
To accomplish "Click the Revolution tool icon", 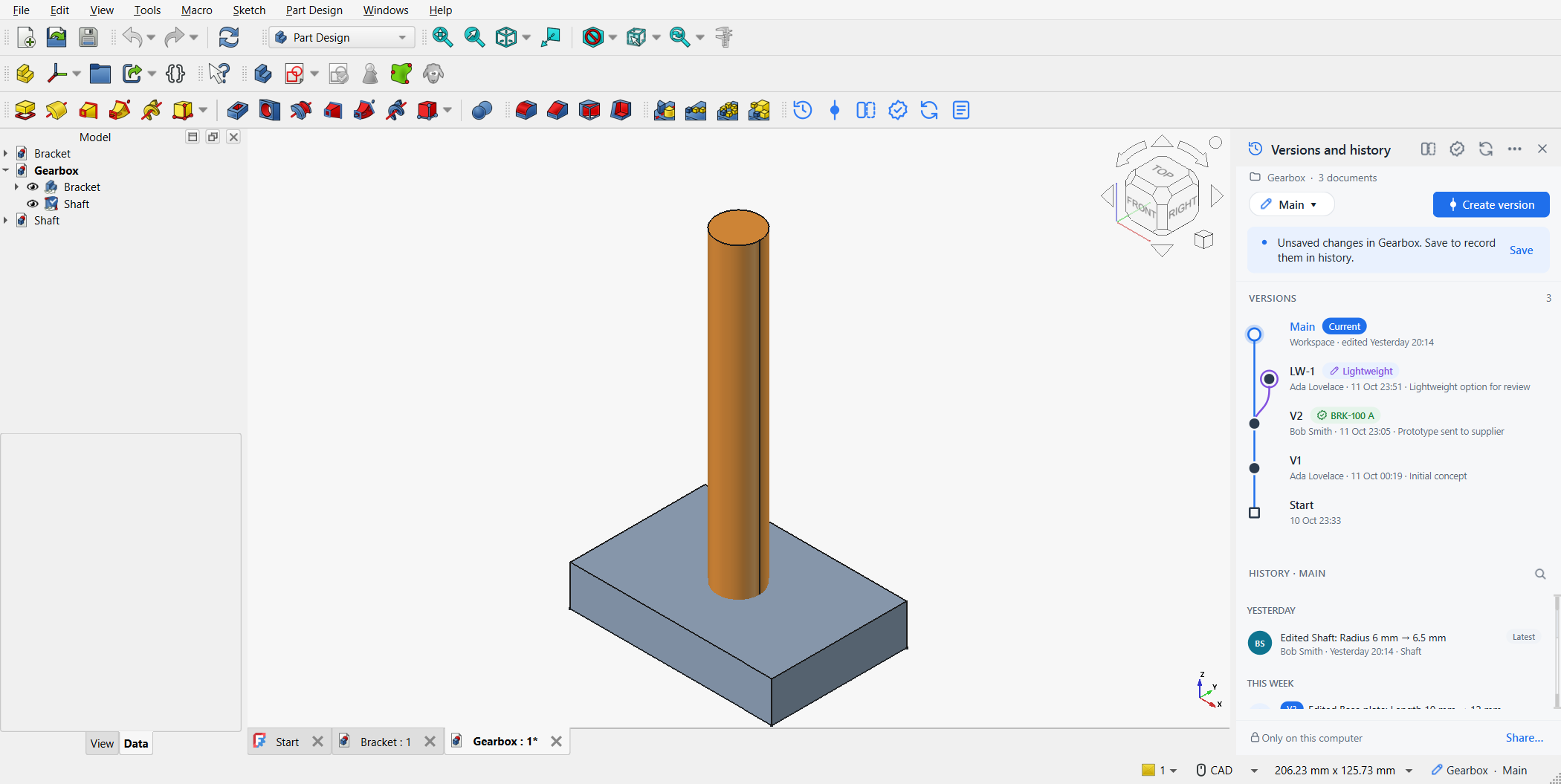I will [x=56, y=111].
